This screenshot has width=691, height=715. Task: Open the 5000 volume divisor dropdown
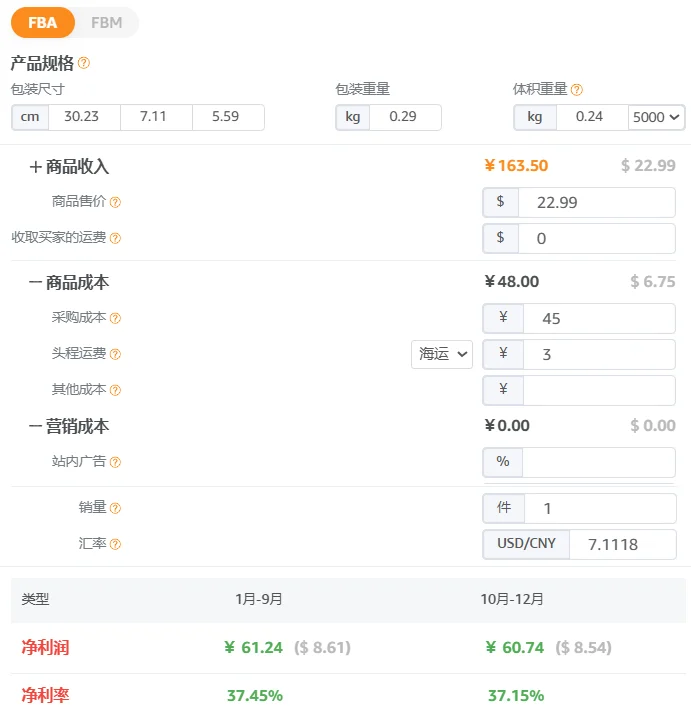click(656, 118)
